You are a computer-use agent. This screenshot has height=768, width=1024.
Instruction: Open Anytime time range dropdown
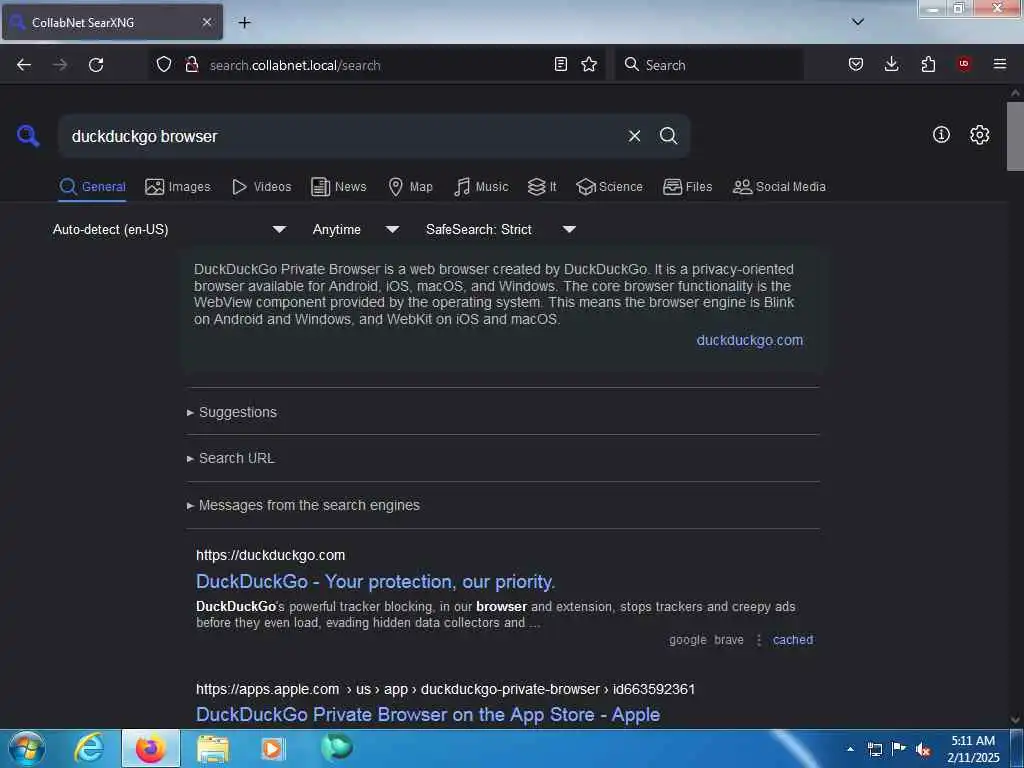pyautogui.click(x=355, y=229)
